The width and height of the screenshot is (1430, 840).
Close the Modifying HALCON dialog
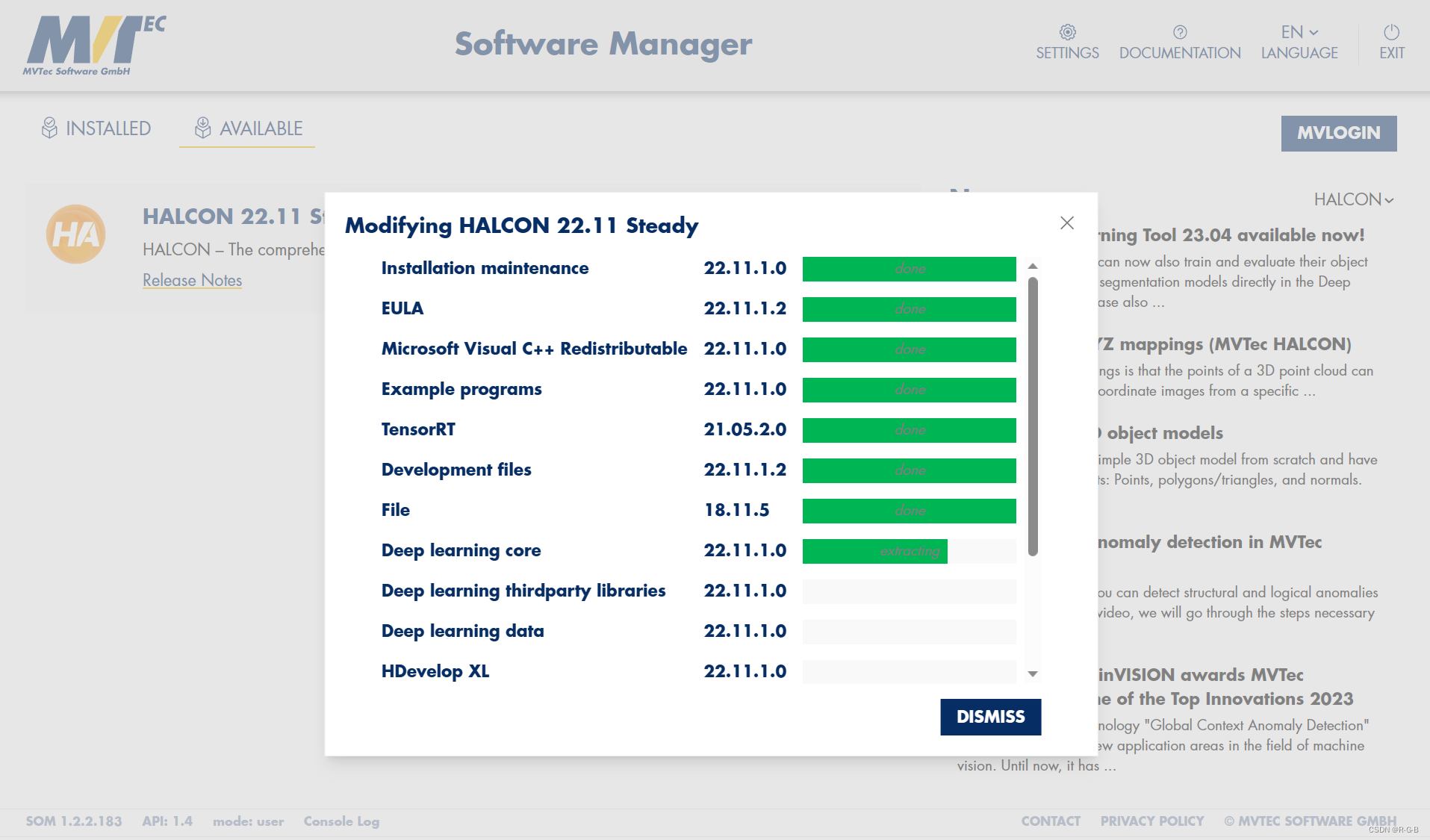pos(1067,223)
